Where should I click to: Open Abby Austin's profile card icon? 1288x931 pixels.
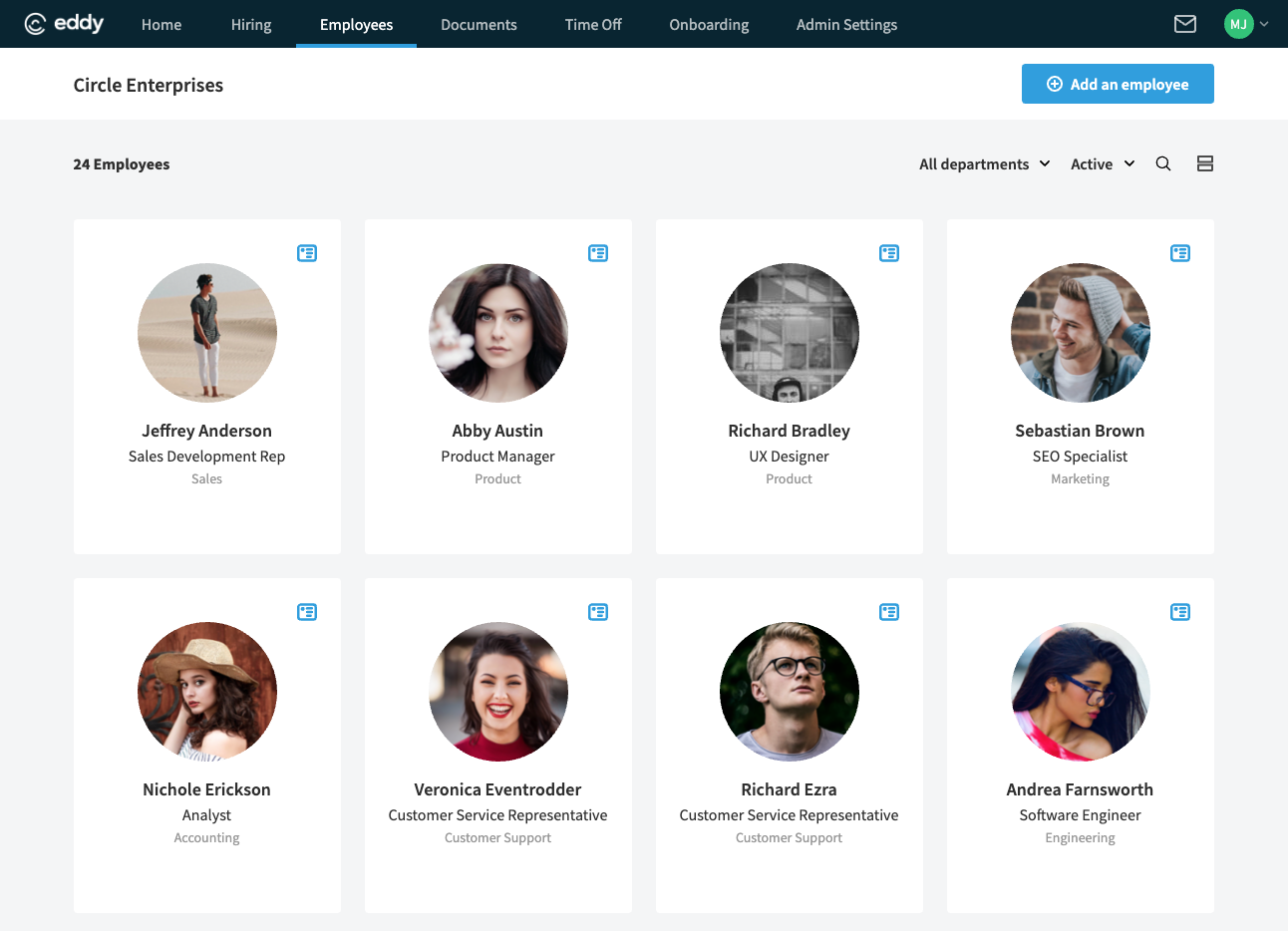coord(598,253)
